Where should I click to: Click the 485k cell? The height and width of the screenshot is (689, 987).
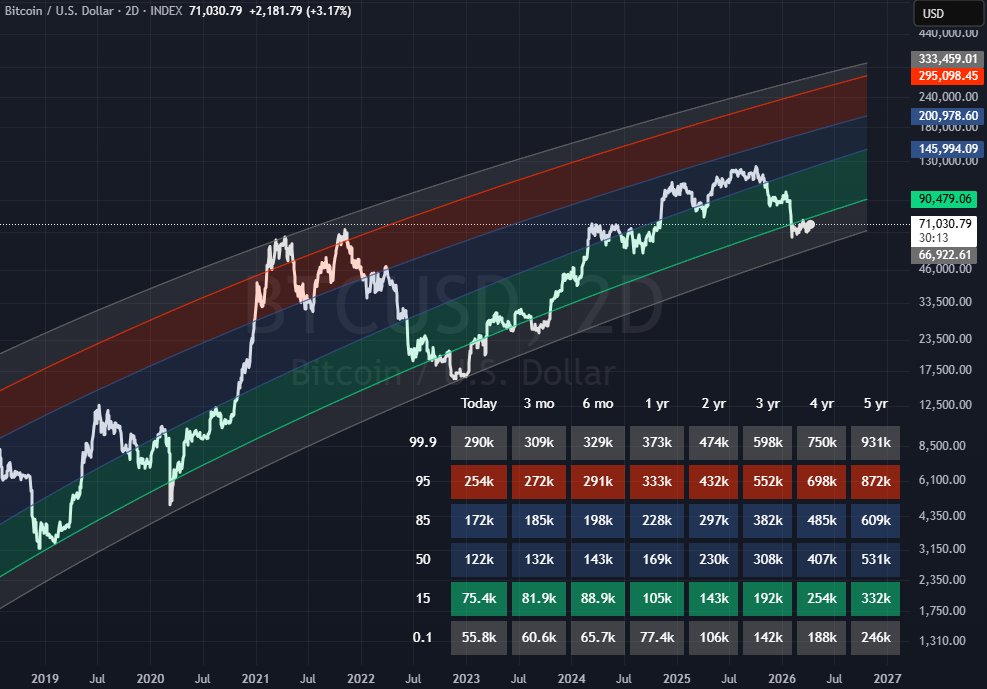pos(821,520)
